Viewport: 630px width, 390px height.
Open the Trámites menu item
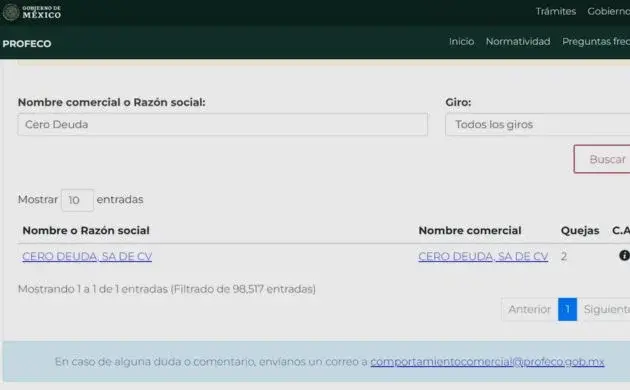(x=556, y=11)
